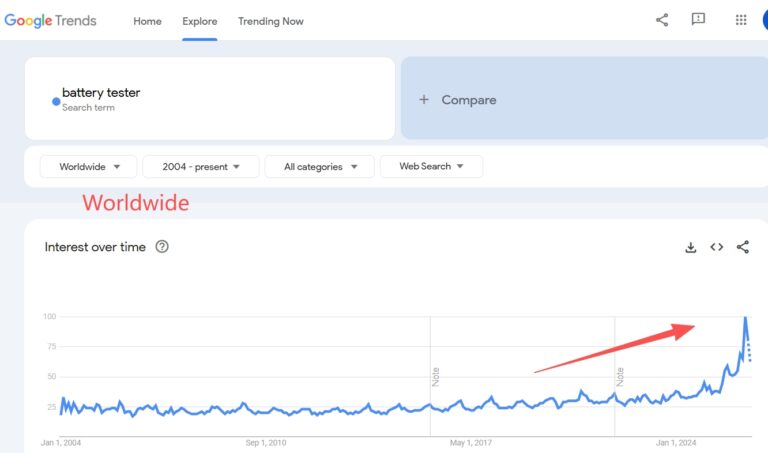Open the help icon beside Interest over time

(x=162, y=246)
